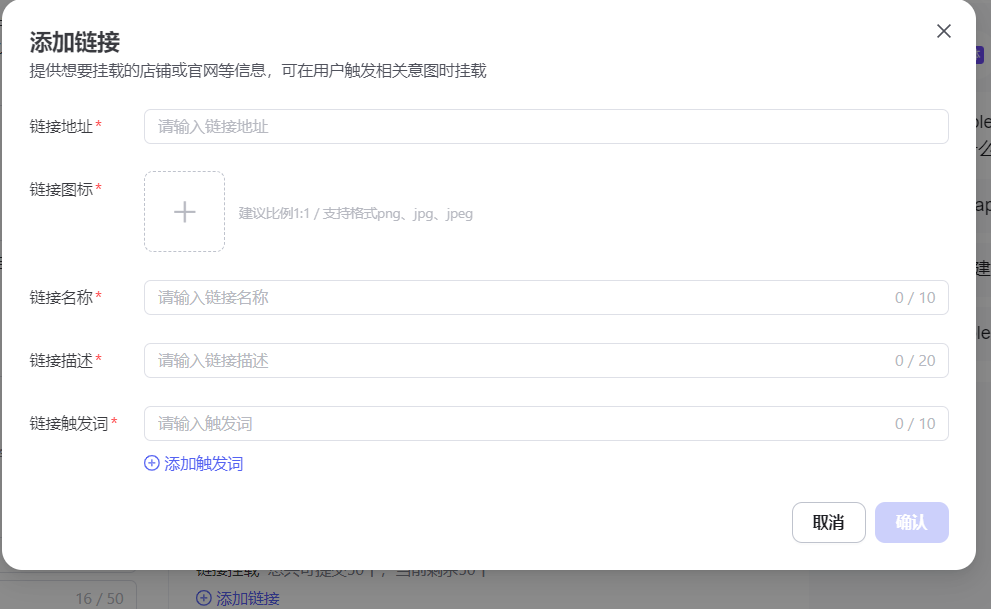Click the 确认 confirm button
The image size is (991, 609).
pos(911,522)
